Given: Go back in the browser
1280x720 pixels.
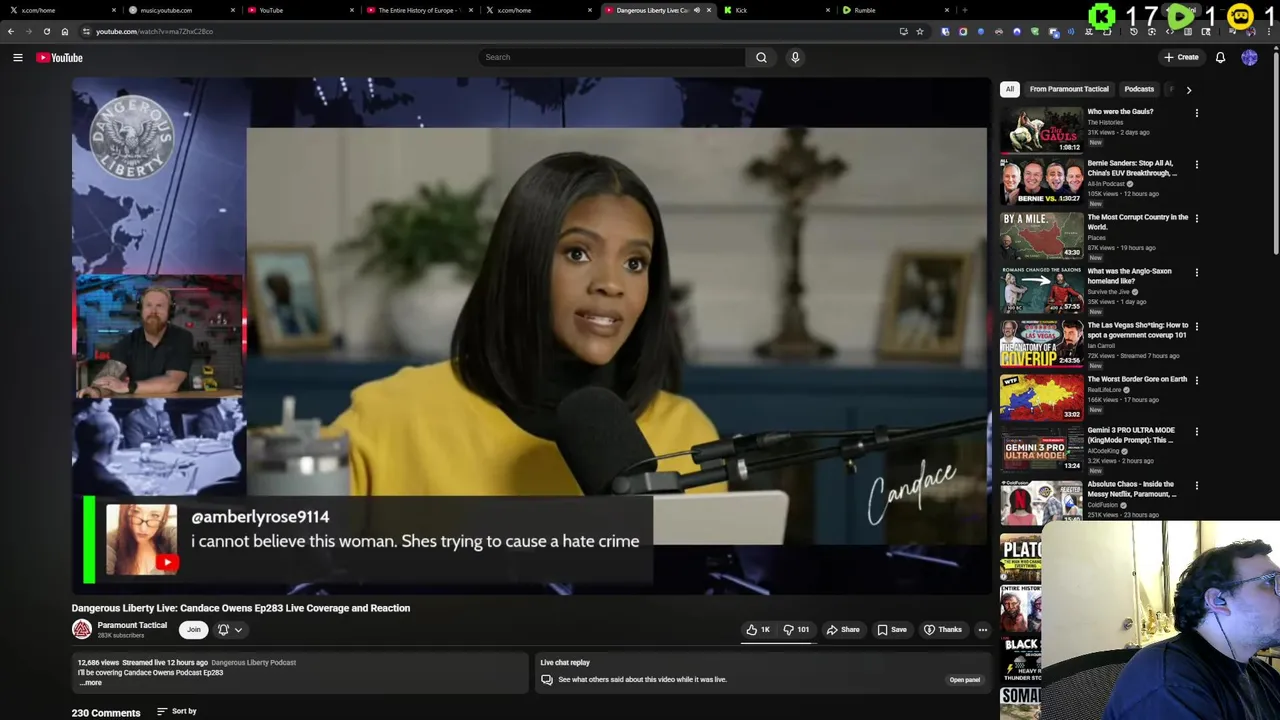Looking at the screenshot, I should (11, 31).
